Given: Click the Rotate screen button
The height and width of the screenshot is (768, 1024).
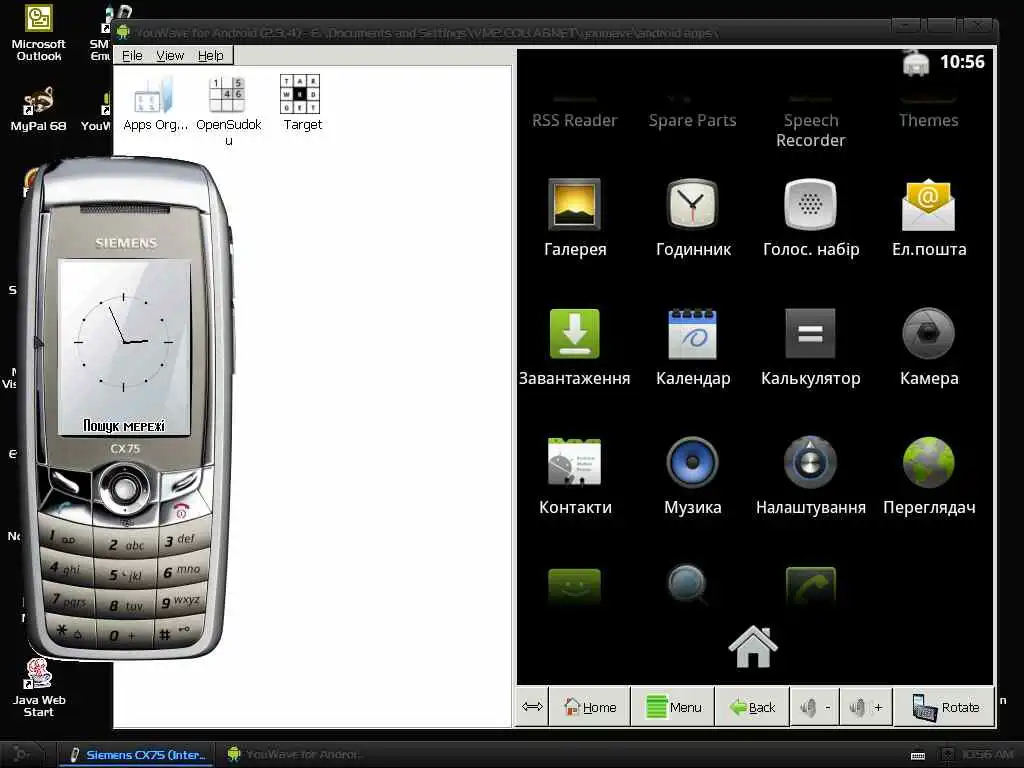Looking at the screenshot, I should coord(945,707).
